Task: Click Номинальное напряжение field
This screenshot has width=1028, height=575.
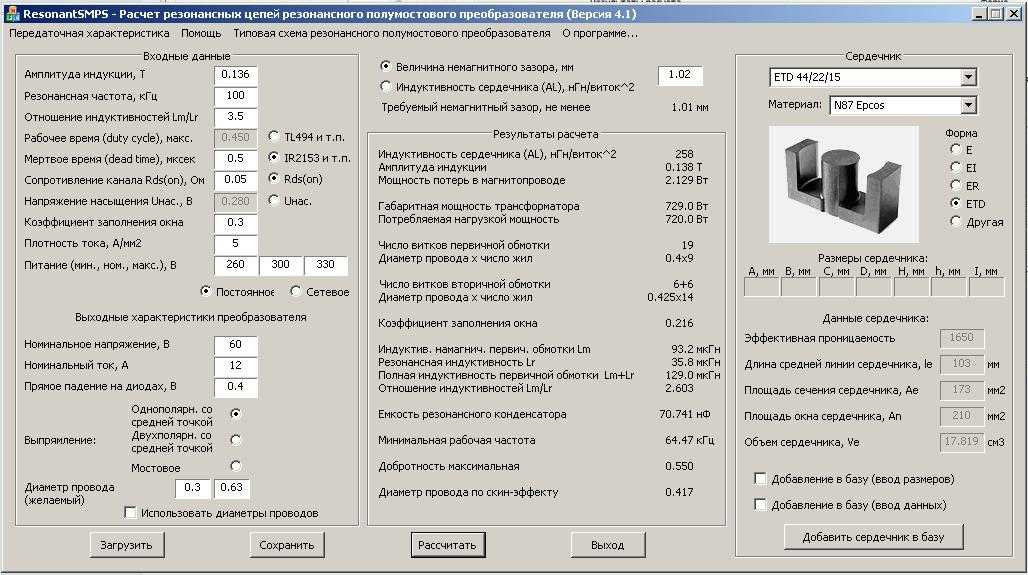Action: point(235,345)
